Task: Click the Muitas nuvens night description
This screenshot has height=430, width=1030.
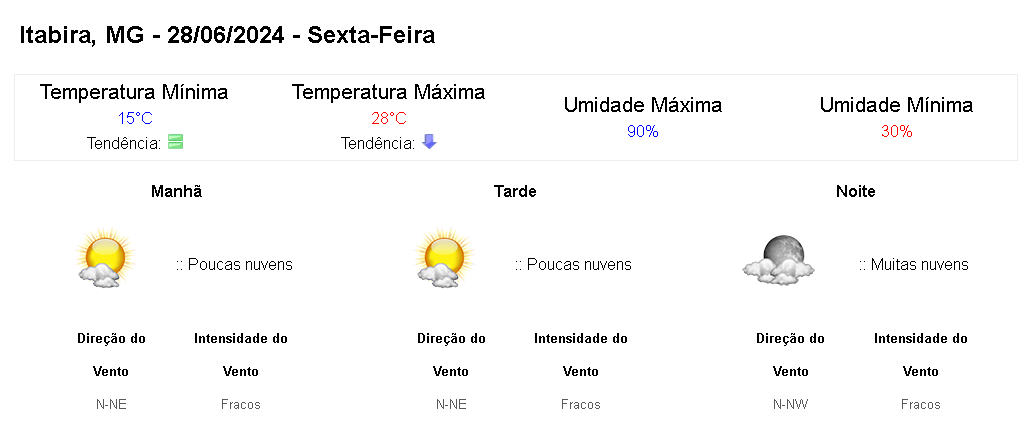Action: click(914, 265)
